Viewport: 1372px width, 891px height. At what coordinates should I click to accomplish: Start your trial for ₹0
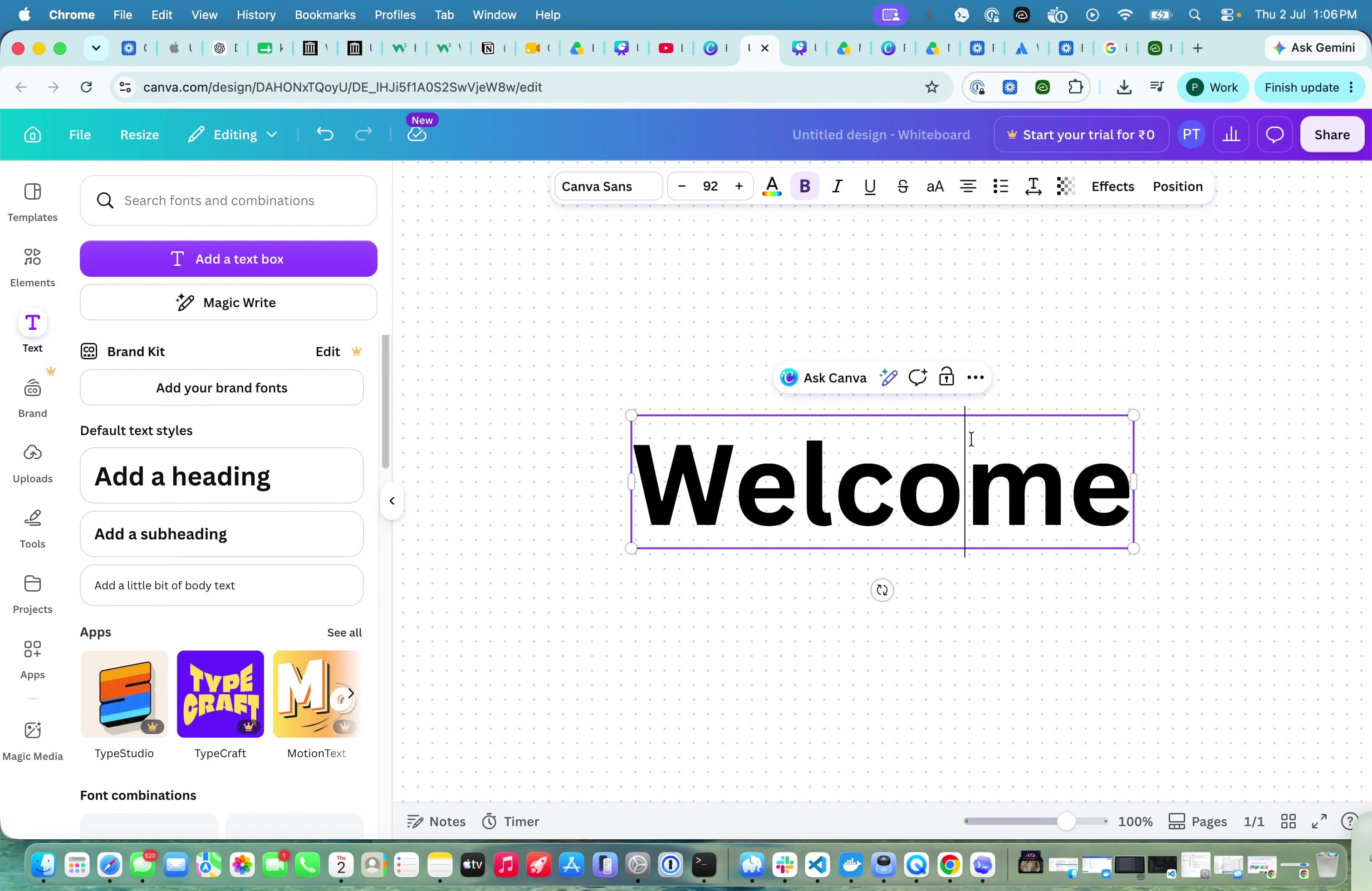coord(1081,135)
